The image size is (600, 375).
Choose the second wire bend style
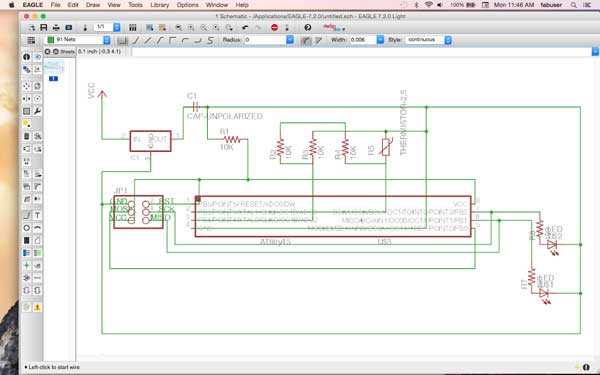[x=135, y=40]
